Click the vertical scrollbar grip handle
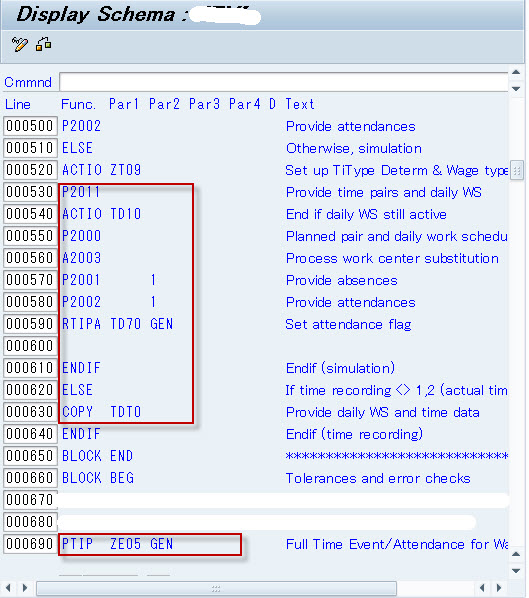Viewport: 529px width, 598px height. [x=517, y=170]
